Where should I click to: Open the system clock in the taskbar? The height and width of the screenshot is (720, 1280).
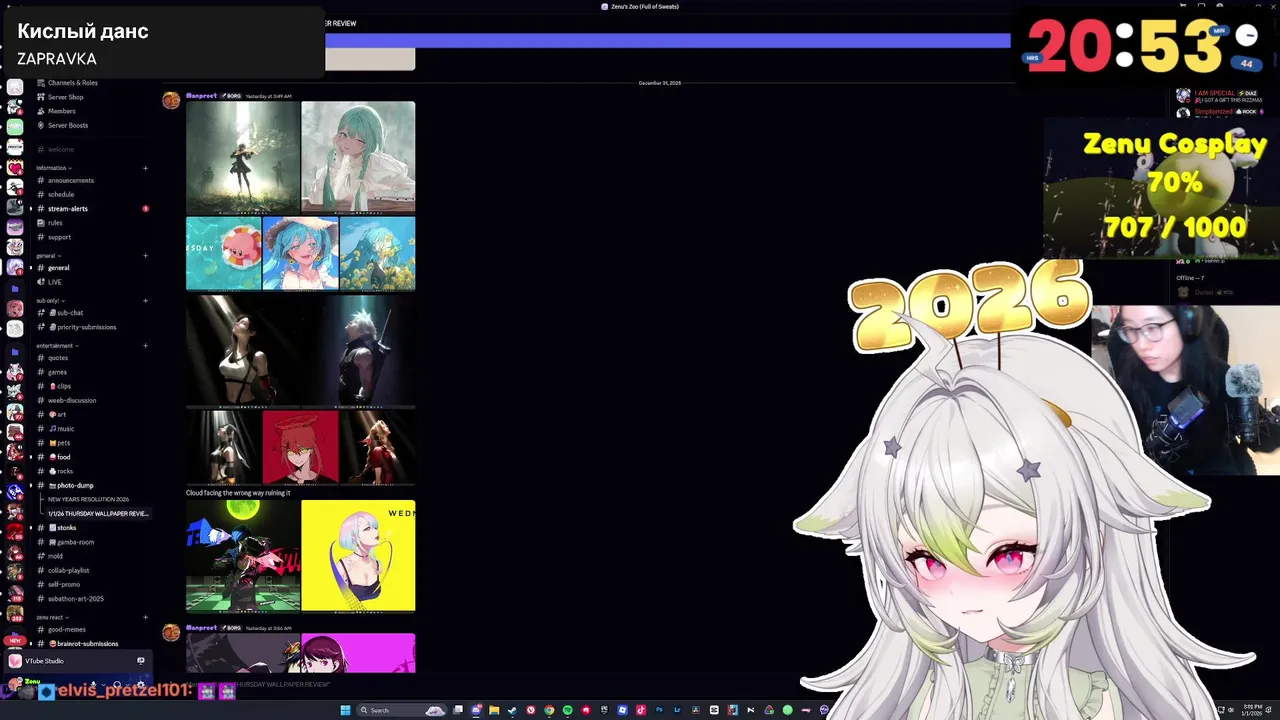(x=1252, y=710)
